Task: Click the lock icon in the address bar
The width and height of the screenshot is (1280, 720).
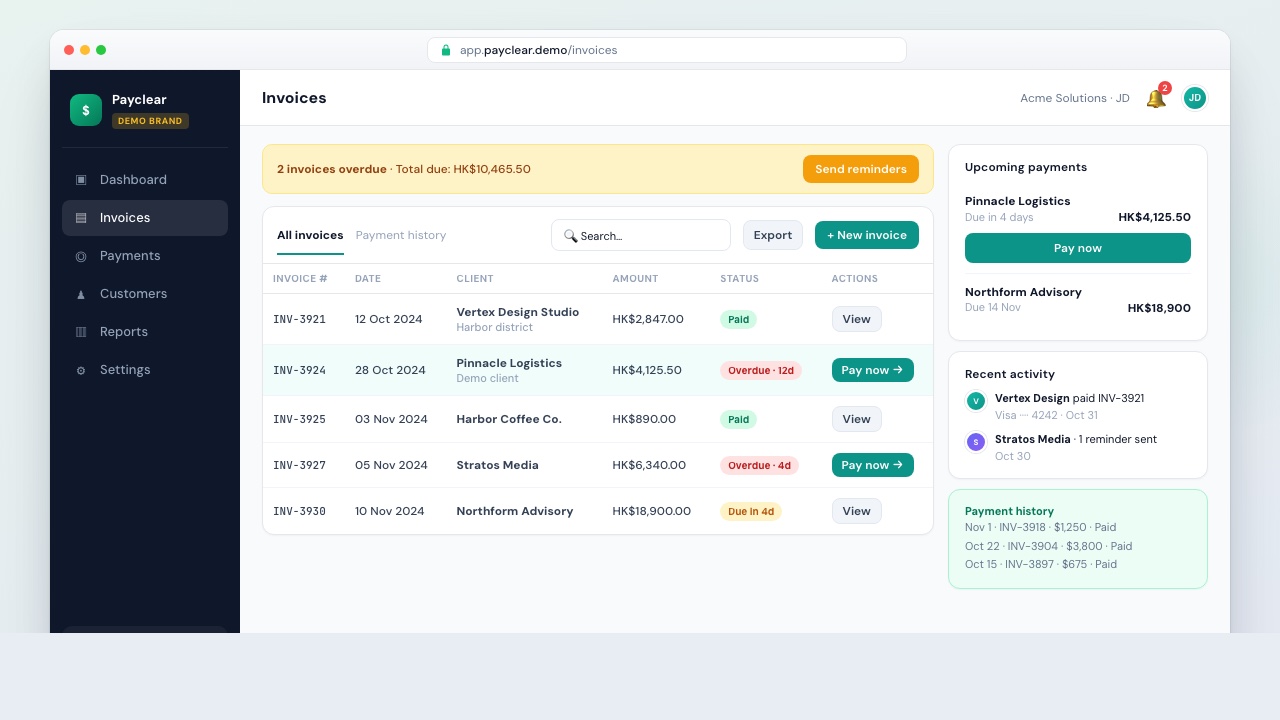Action: pyautogui.click(x=446, y=50)
